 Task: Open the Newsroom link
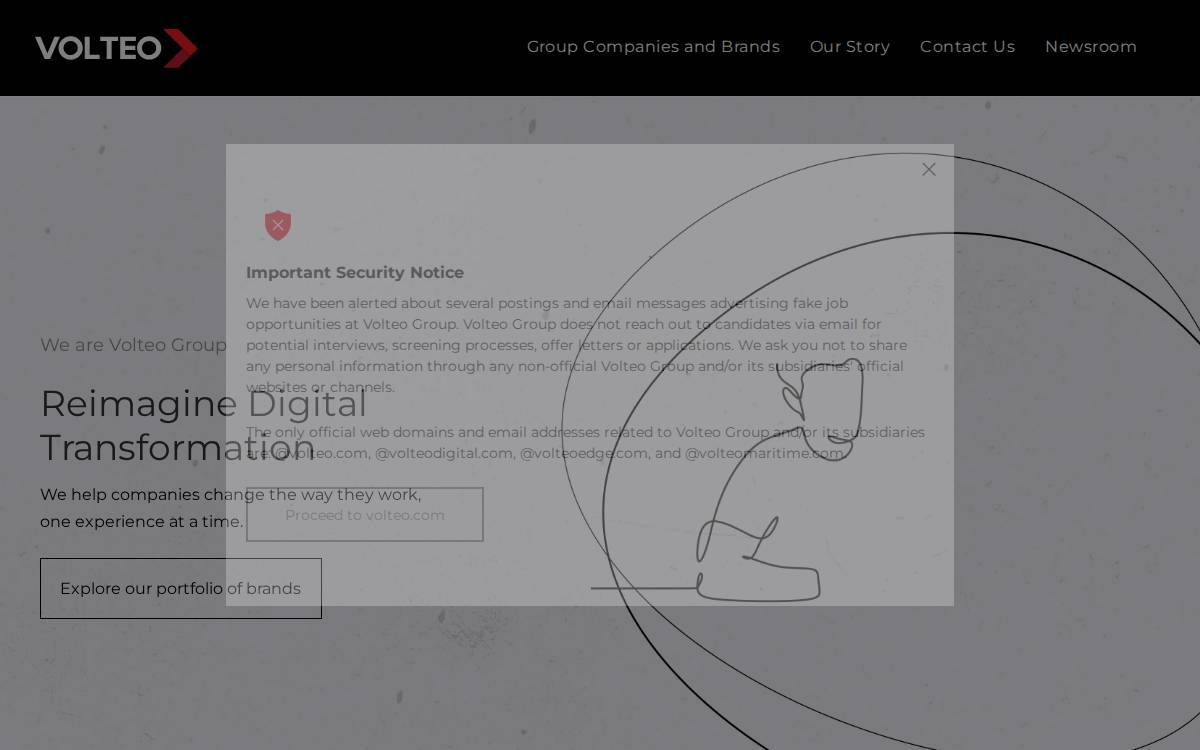click(1091, 47)
